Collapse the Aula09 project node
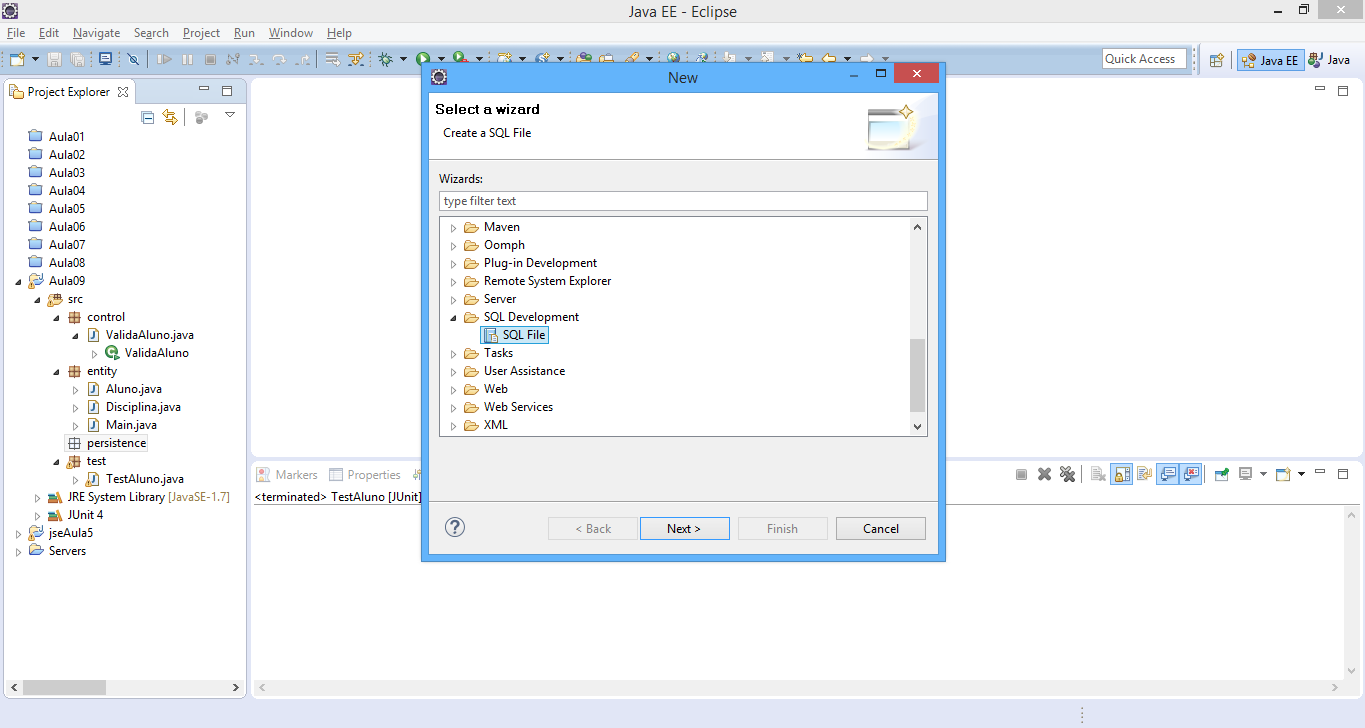Image resolution: width=1365 pixels, height=728 pixels. click(19, 282)
